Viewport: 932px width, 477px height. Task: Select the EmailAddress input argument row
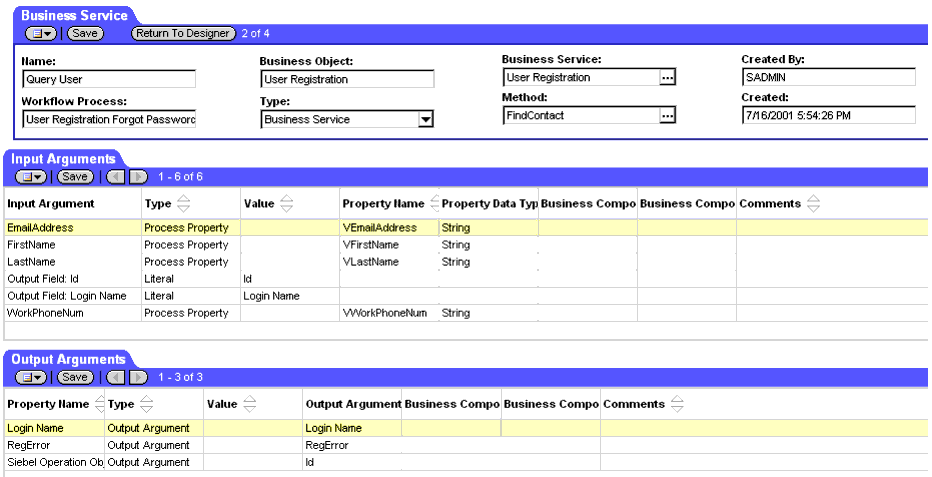(x=466, y=228)
